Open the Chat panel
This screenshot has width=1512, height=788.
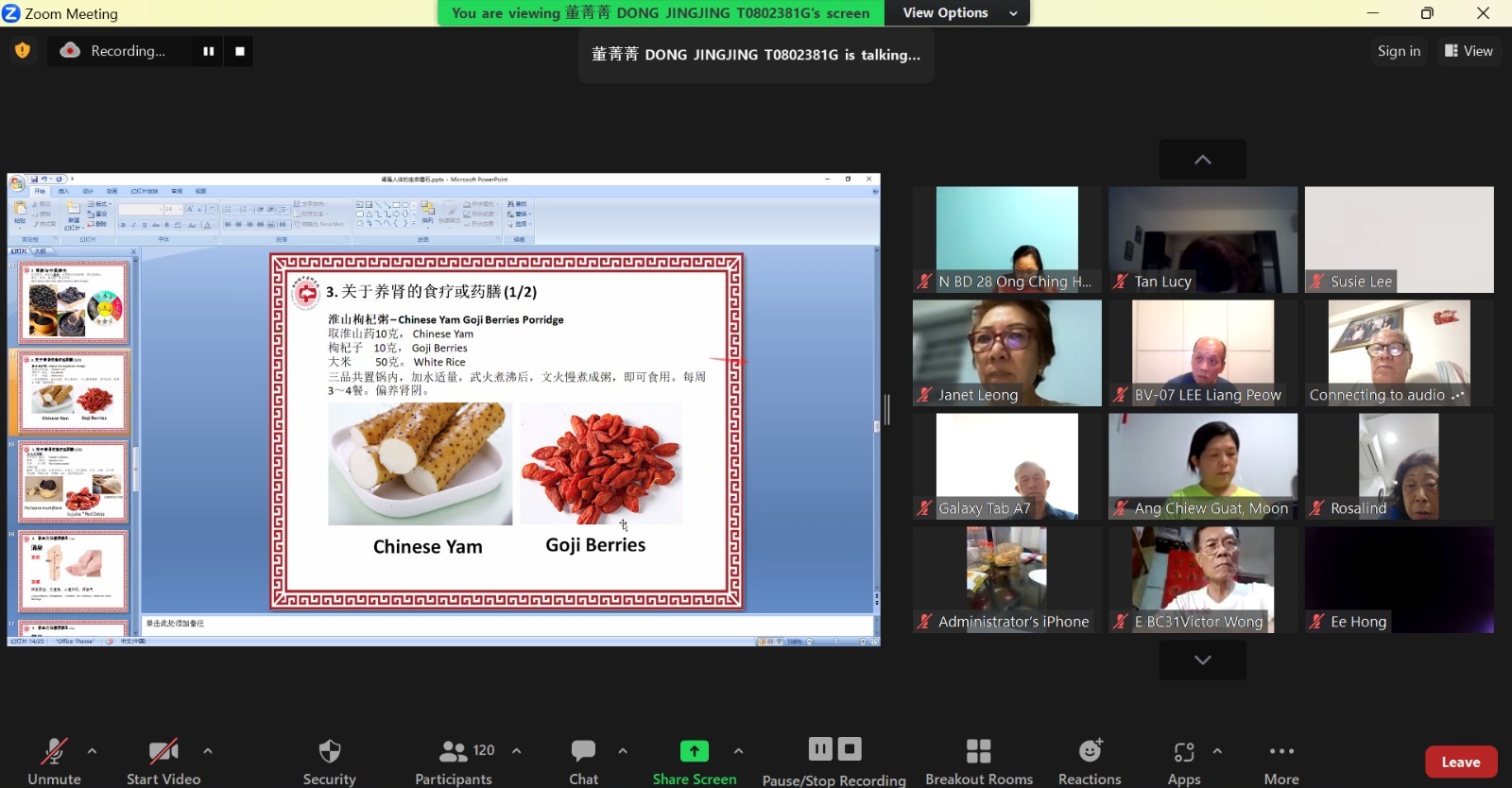tap(583, 752)
